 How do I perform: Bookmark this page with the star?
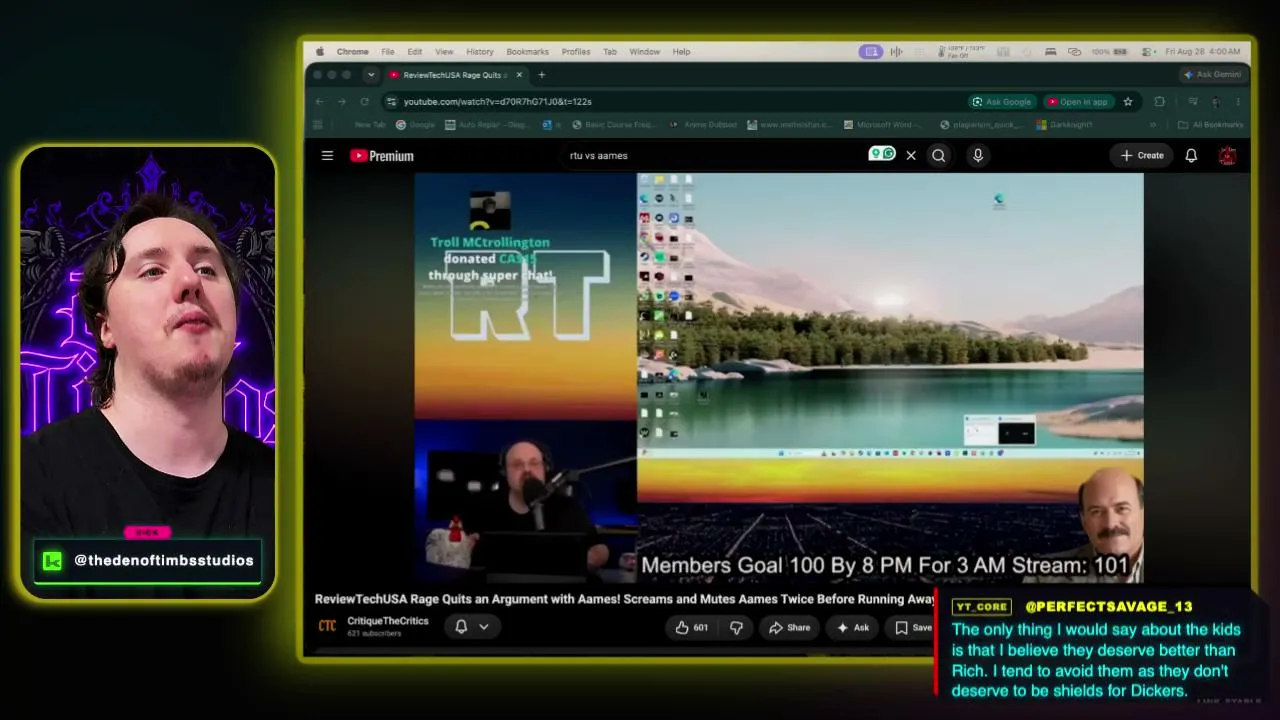click(1128, 101)
